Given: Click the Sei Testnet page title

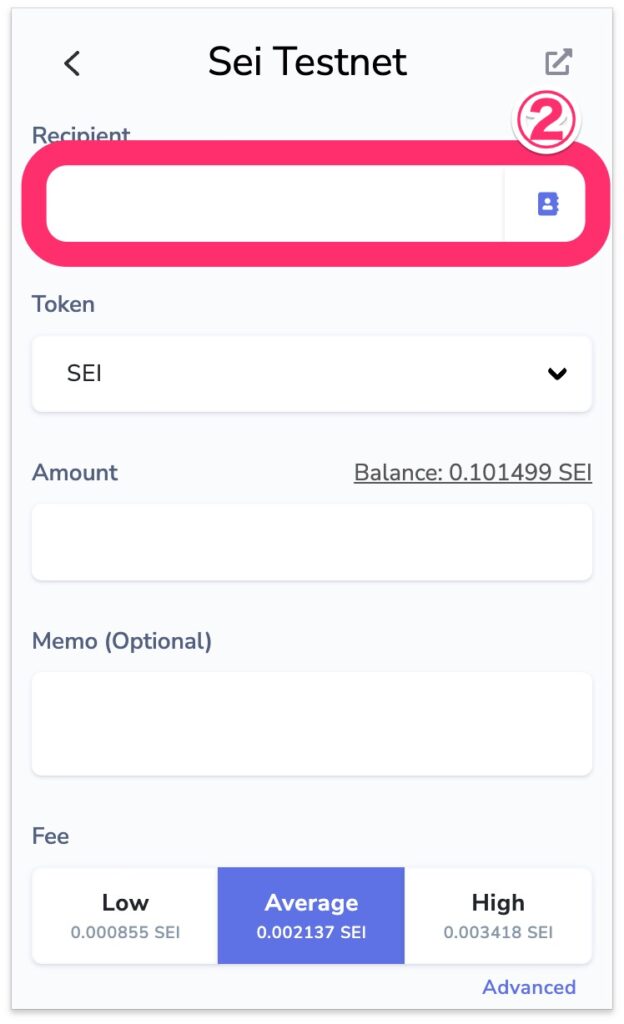Looking at the screenshot, I should point(307,62).
